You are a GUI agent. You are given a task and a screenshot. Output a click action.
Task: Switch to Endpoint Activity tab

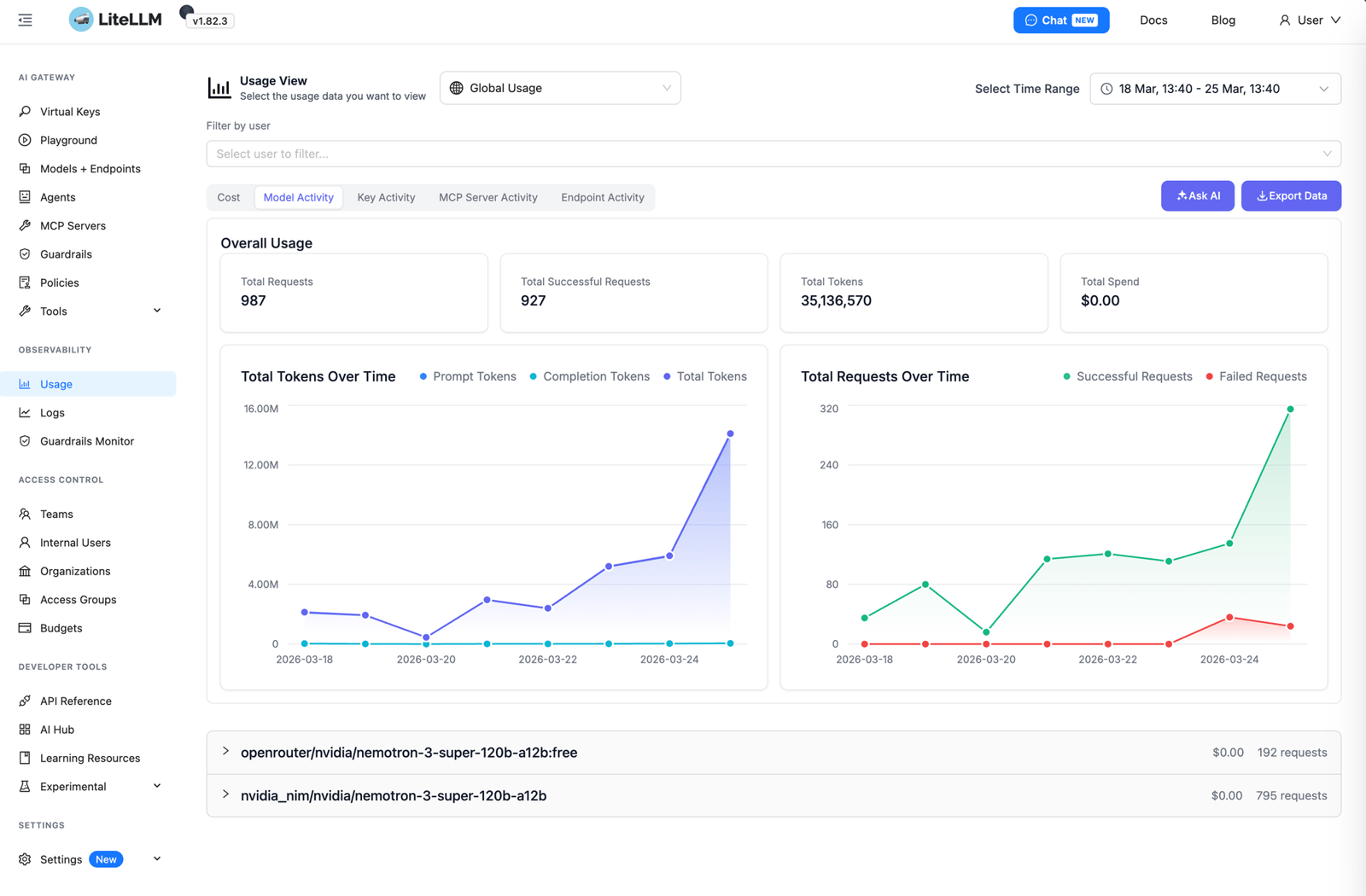click(x=603, y=197)
